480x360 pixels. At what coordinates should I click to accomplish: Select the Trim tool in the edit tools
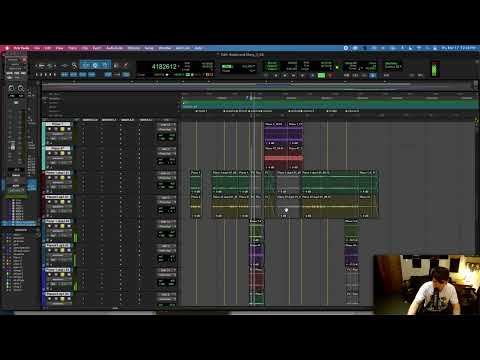click(86, 65)
